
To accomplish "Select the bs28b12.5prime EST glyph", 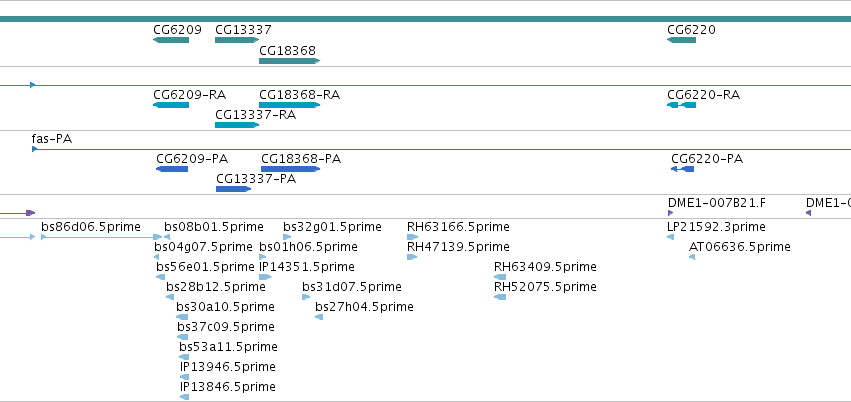I will [x=170, y=297].
